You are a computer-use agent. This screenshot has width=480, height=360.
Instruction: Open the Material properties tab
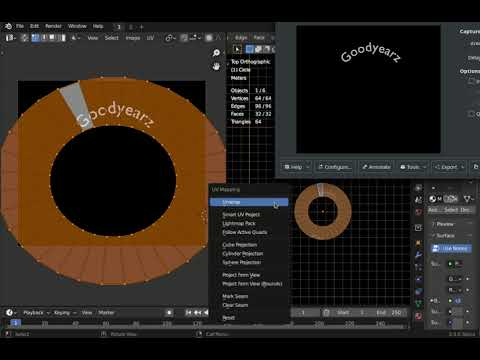coord(418,316)
